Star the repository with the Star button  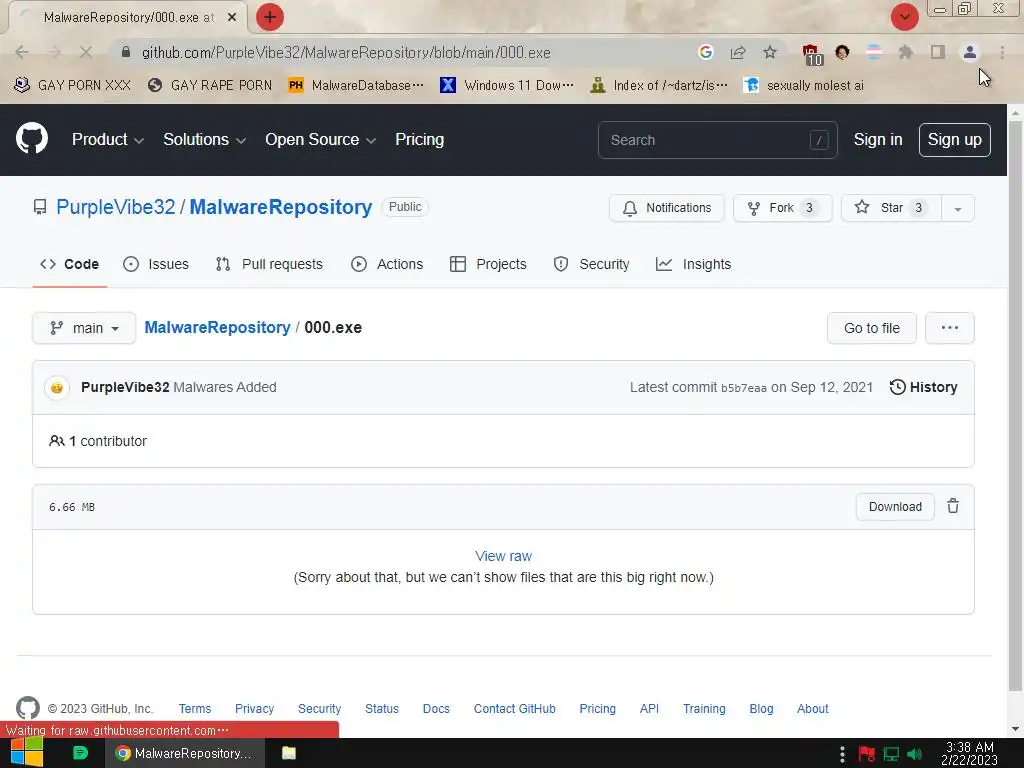pos(891,208)
